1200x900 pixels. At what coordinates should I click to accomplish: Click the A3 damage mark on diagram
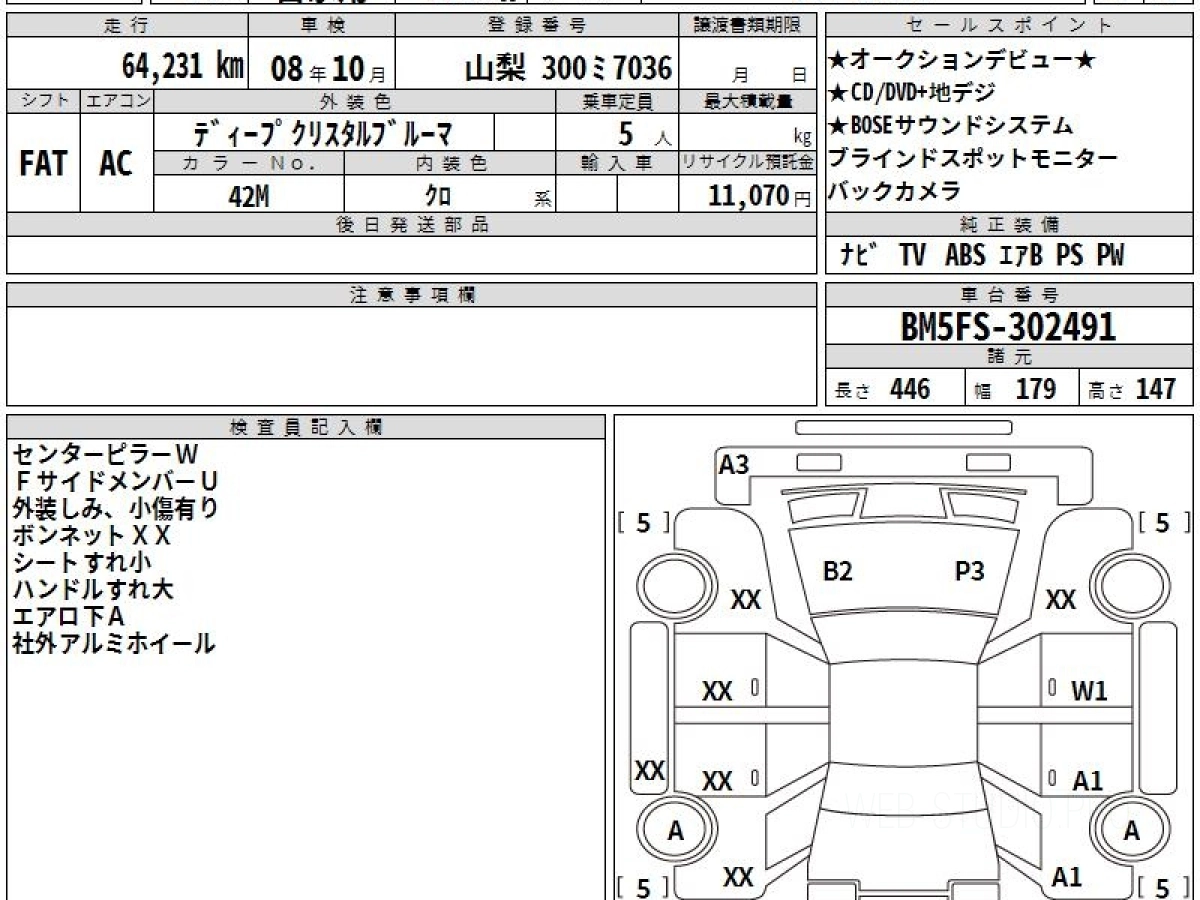tap(734, 464)
